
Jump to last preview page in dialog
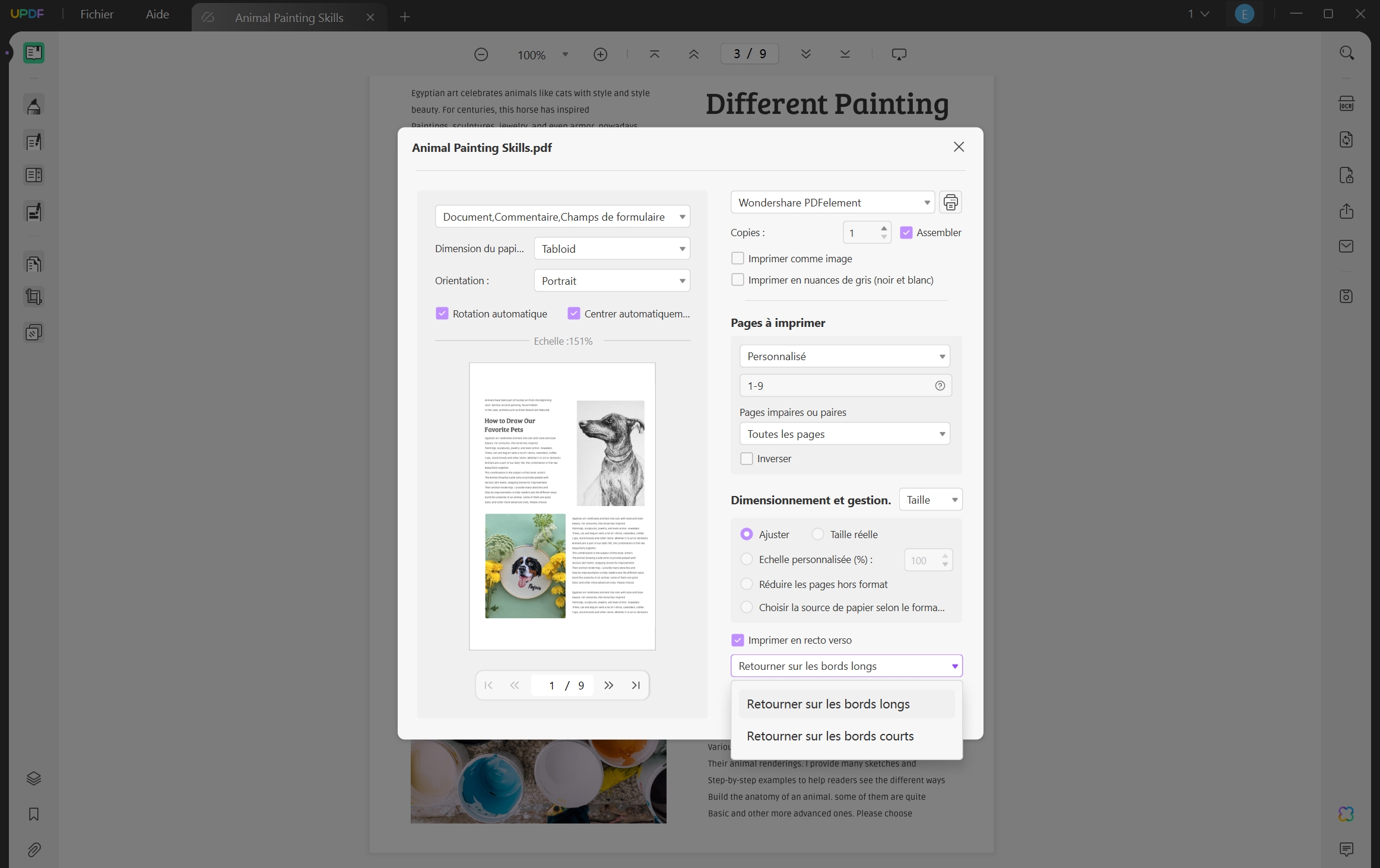[636, 685]
